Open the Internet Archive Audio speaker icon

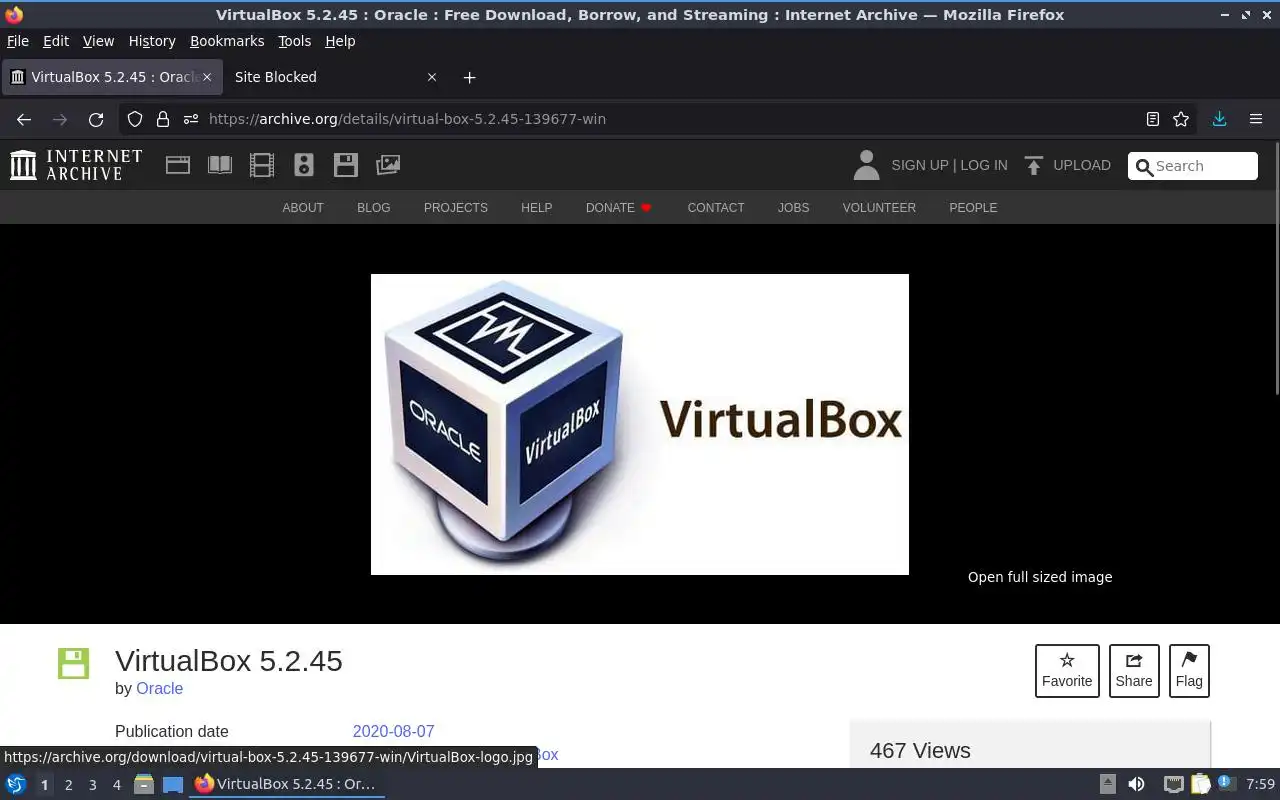(x=304, y=165)
